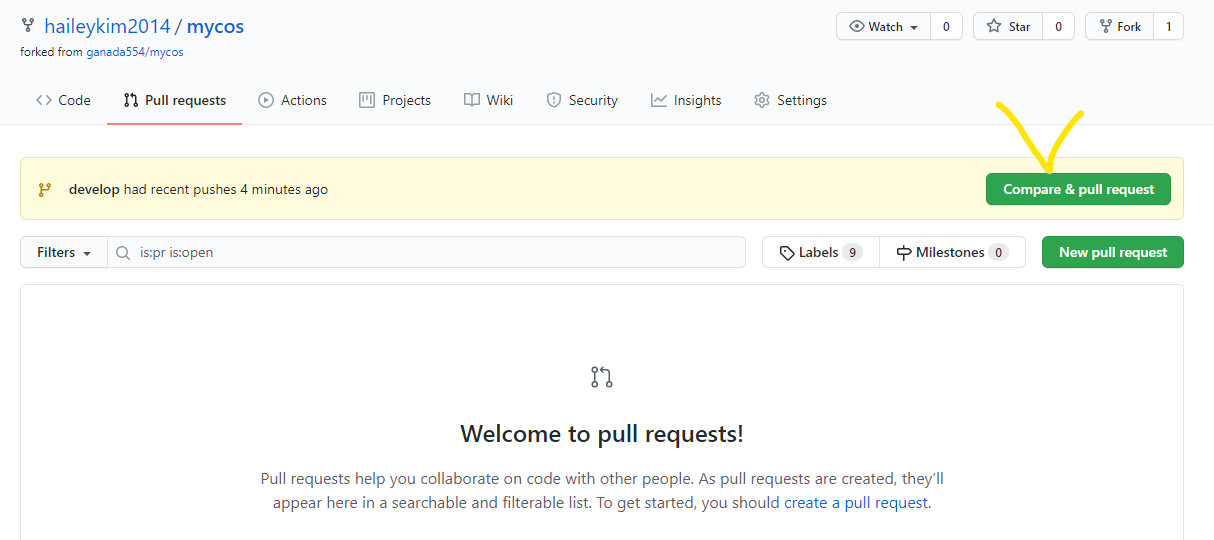Click the fork icon beside the repository name
Viewport: 1214px width, 540px height.
click(x=28, y=26)
